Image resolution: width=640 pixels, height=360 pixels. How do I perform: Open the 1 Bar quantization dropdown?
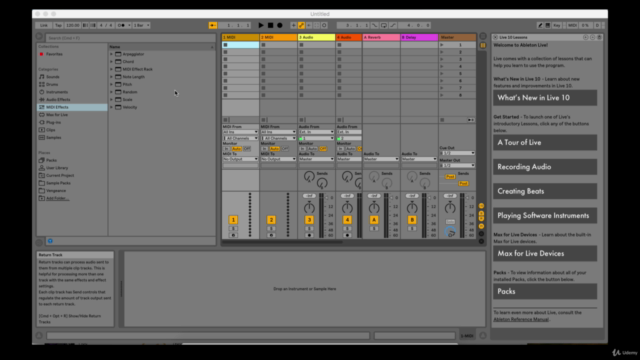coord(141,25)
